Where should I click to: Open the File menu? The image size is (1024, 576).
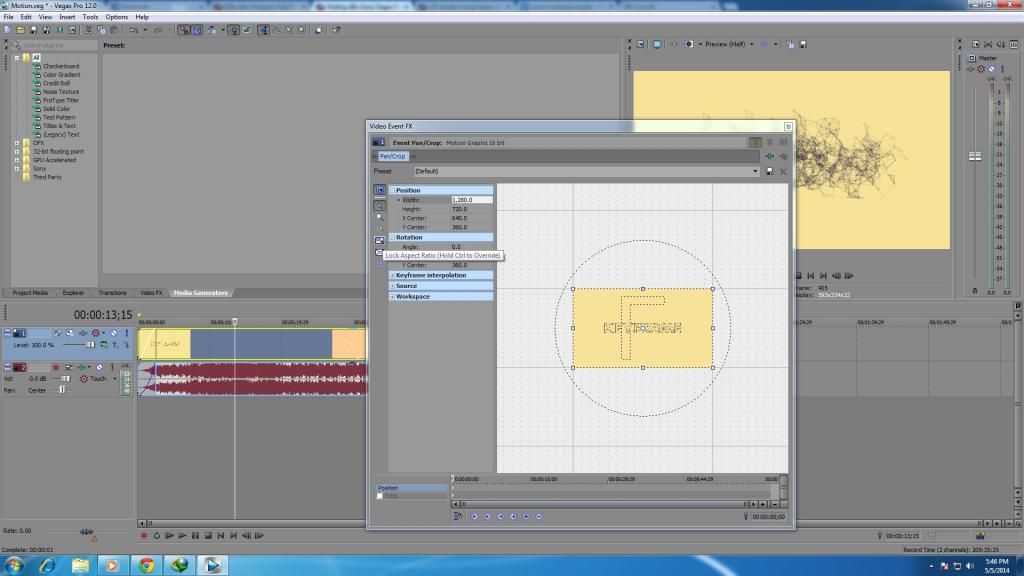coord(8,17)
